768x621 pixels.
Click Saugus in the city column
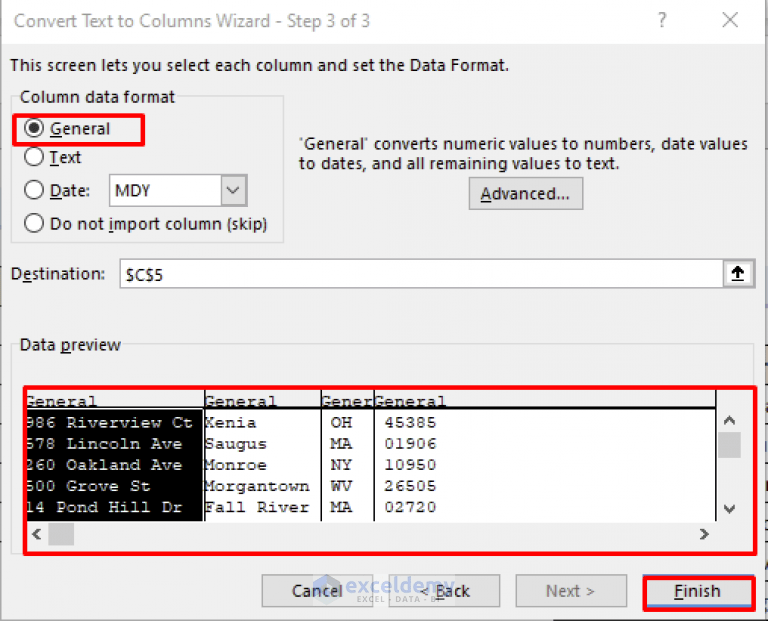tap(236, 444)
